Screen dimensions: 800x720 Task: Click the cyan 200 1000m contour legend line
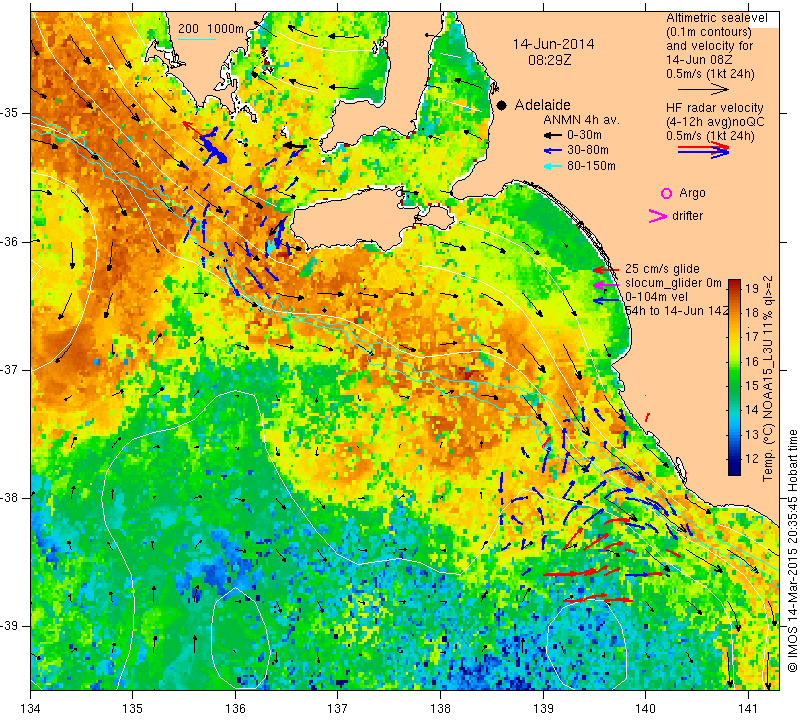tap(197, 39)
